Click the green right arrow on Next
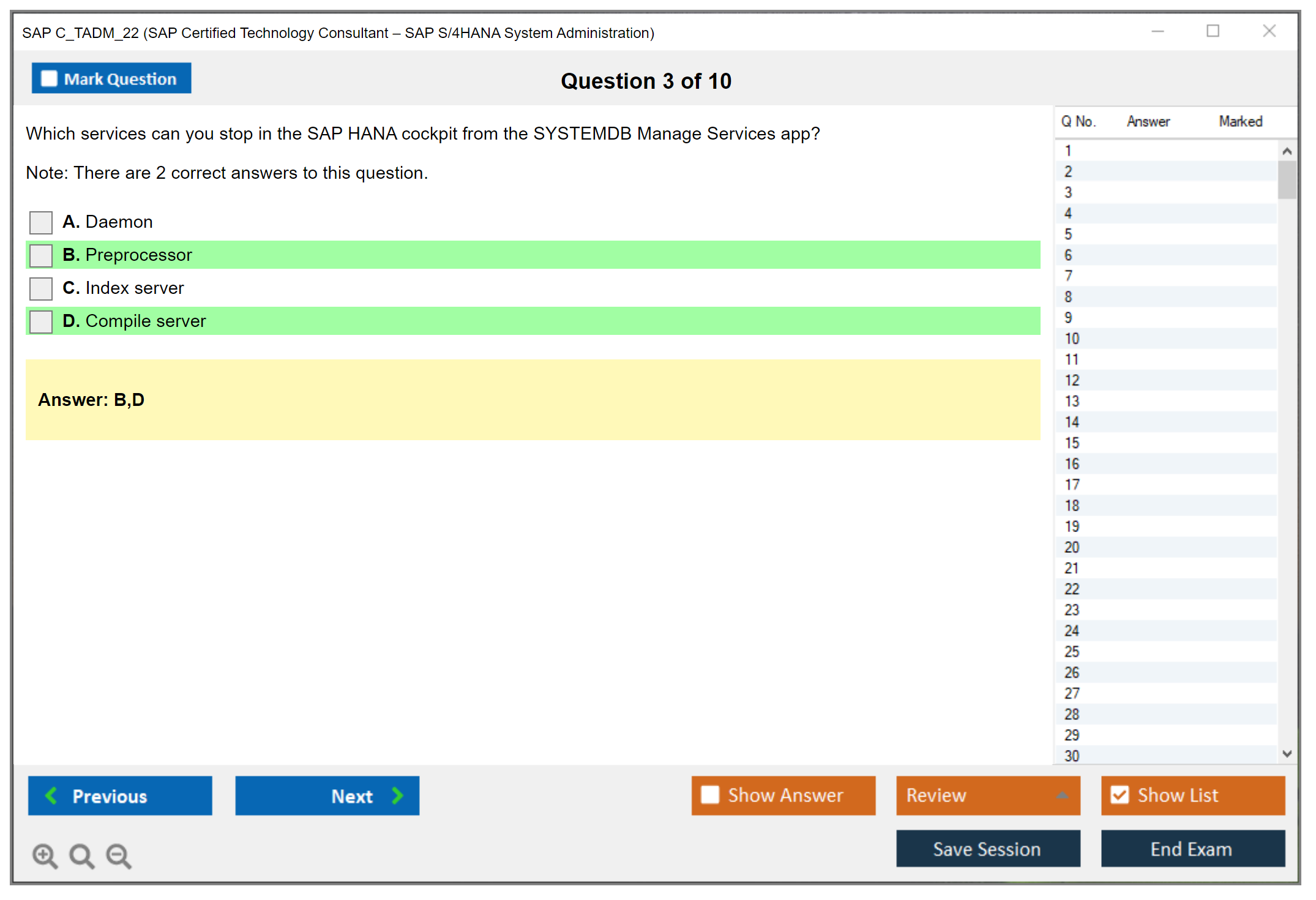The image size is (1316, 900). click(x=397, y=795)
